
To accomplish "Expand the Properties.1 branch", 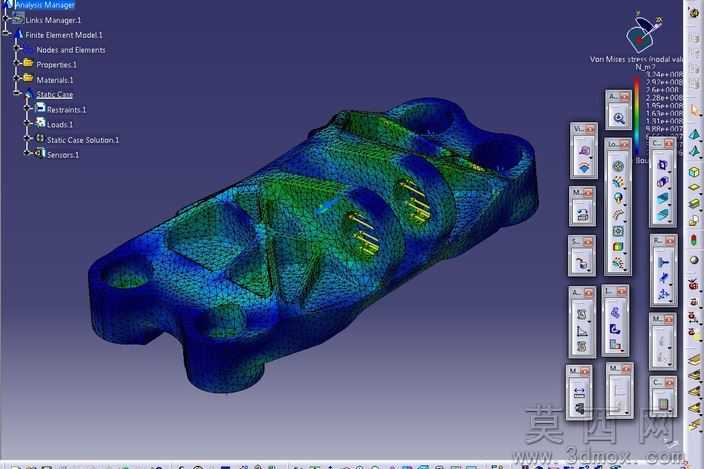I will coord(17,63).
